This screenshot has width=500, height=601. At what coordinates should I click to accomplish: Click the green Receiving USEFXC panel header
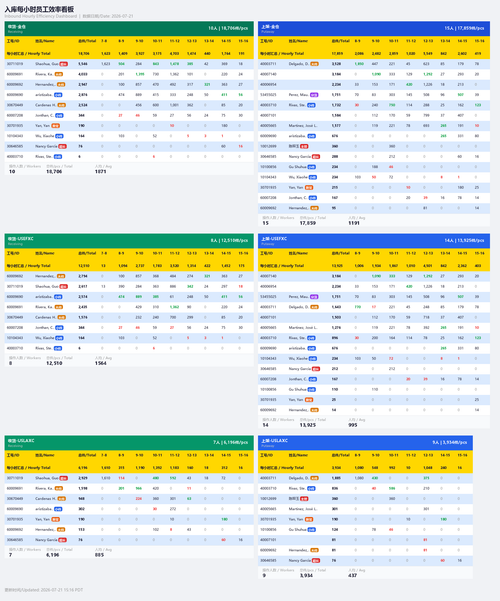tap(129, 241)
